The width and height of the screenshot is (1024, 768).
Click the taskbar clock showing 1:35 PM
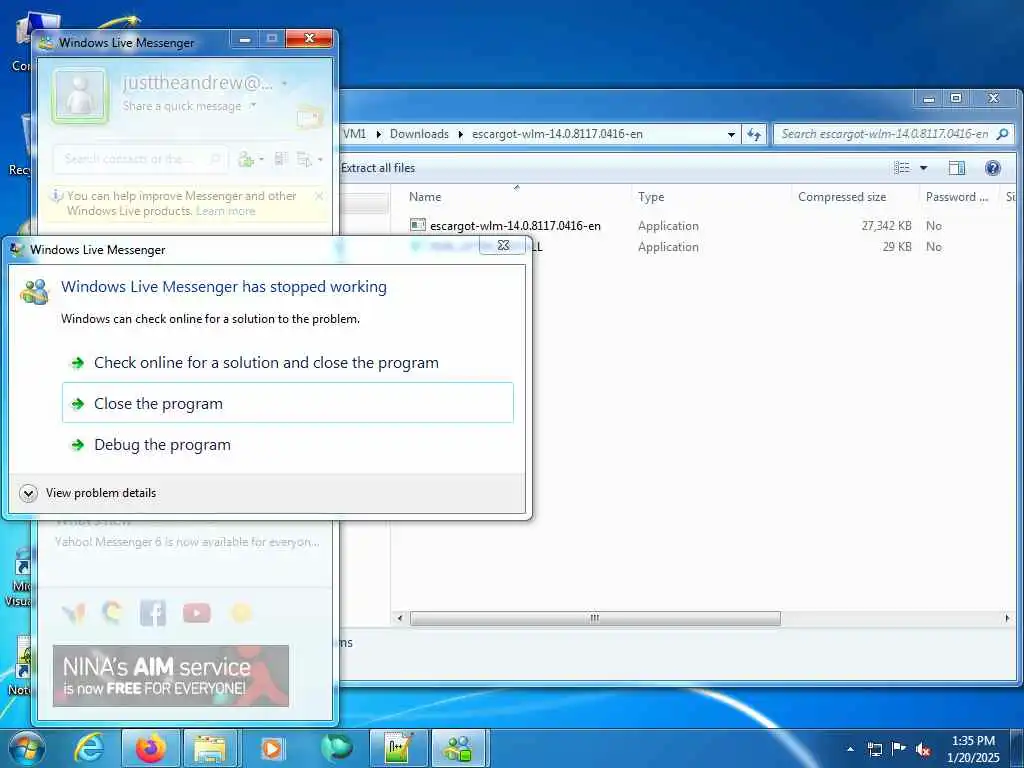[x=973, y=749]
